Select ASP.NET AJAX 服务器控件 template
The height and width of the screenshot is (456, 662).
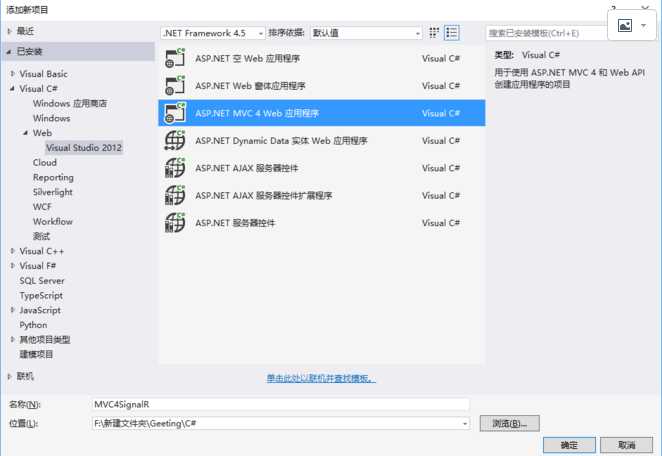point(322,168)
